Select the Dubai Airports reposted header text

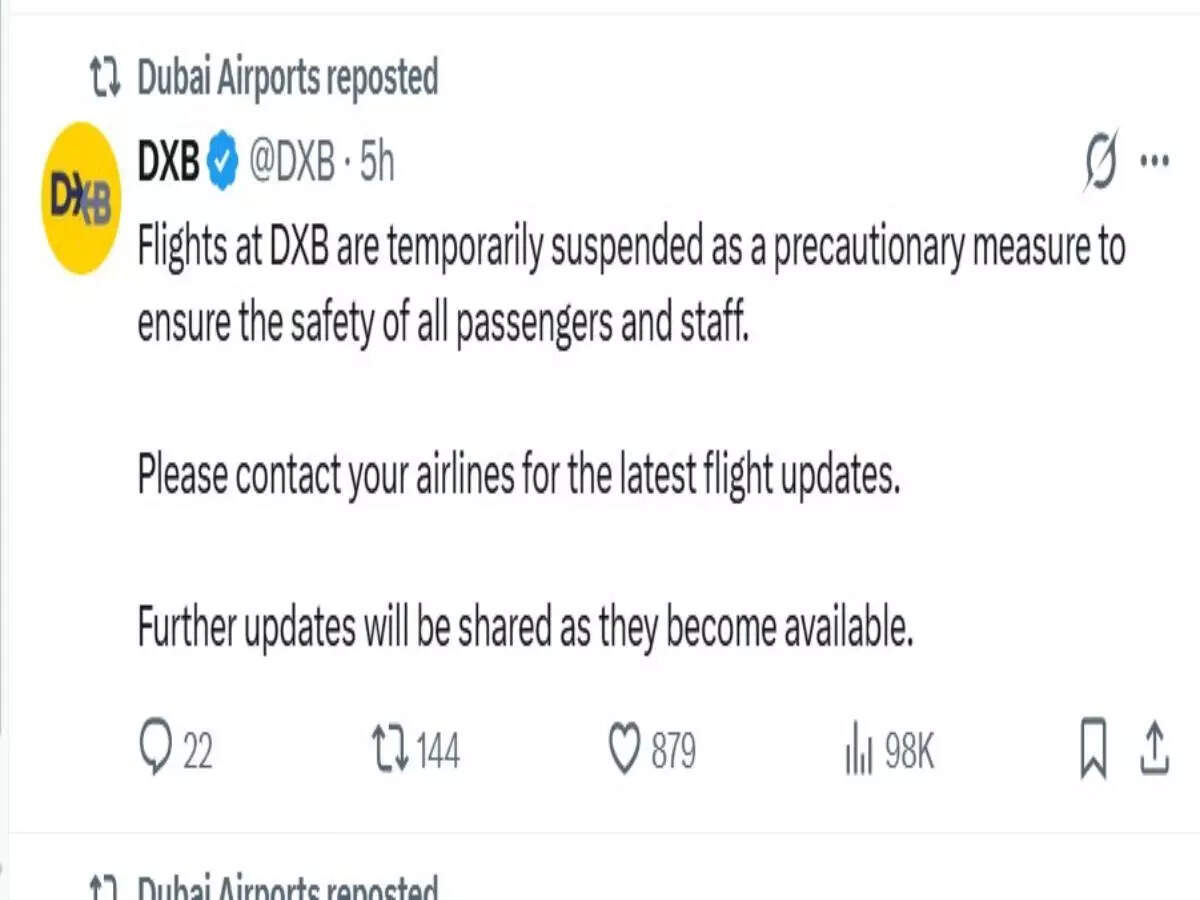(288, 77)
